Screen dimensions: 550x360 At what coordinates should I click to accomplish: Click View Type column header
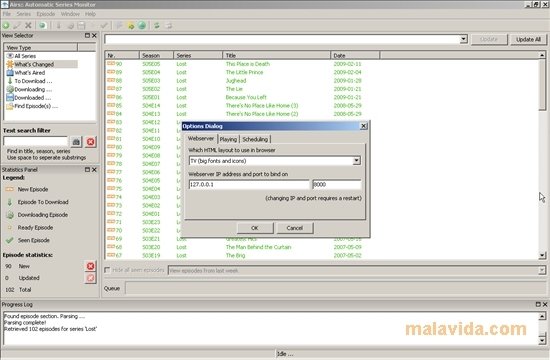(40, 47)
